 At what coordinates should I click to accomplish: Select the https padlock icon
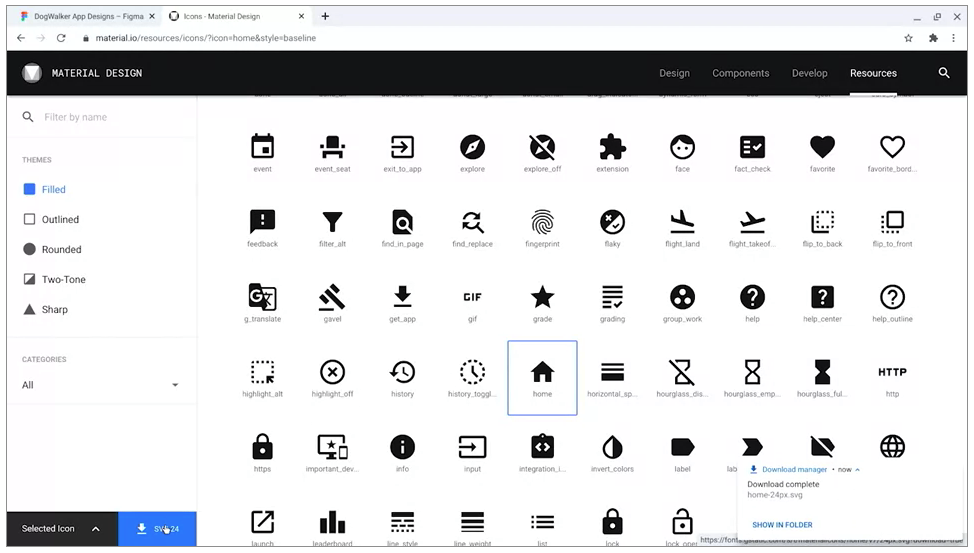[262, 446]
